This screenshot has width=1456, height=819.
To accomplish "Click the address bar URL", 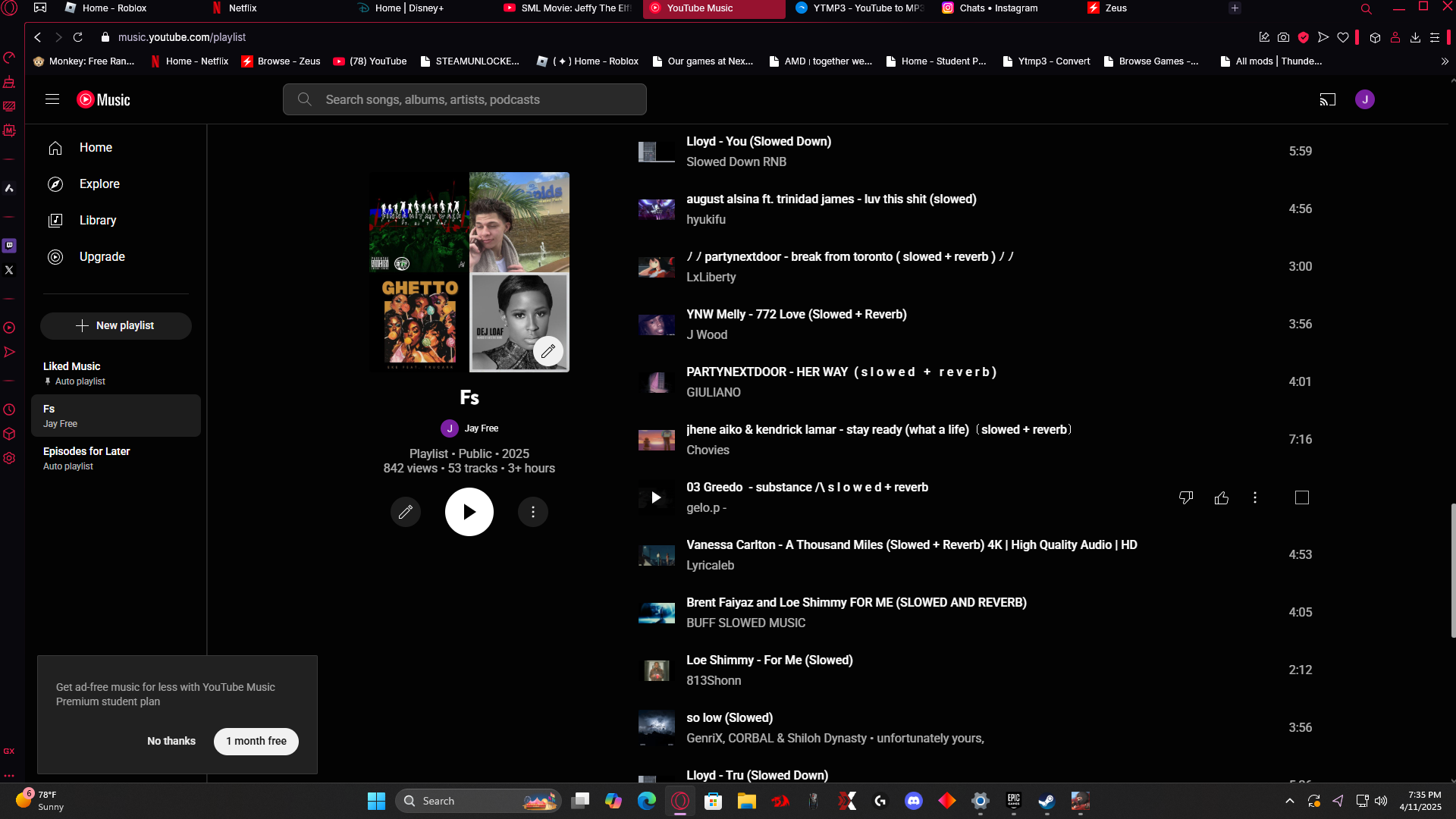I will [x=182, y=37].
